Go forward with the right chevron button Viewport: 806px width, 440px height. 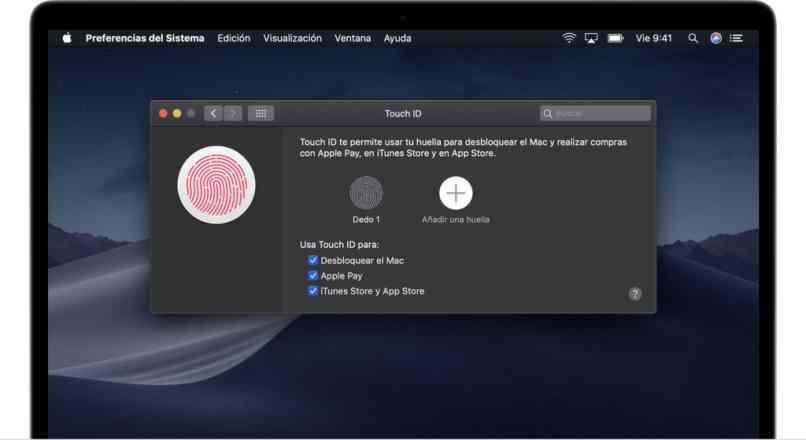tap(232, 114)
